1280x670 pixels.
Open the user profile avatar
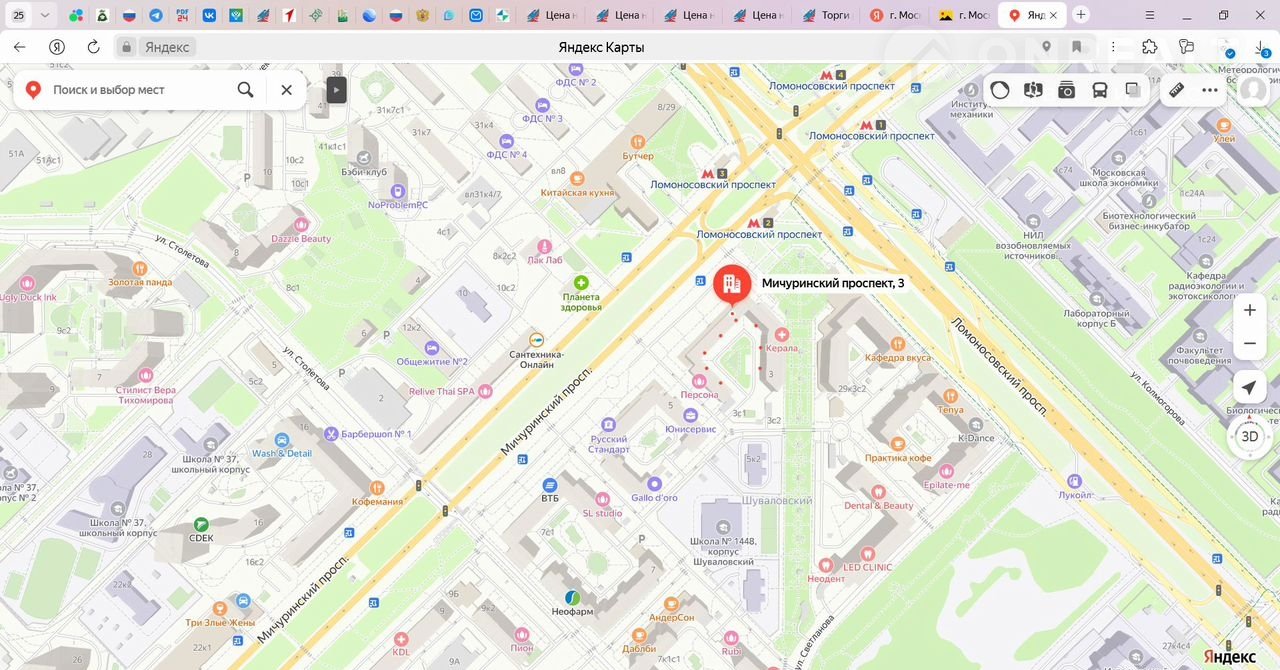click(x=1253, y=90)
